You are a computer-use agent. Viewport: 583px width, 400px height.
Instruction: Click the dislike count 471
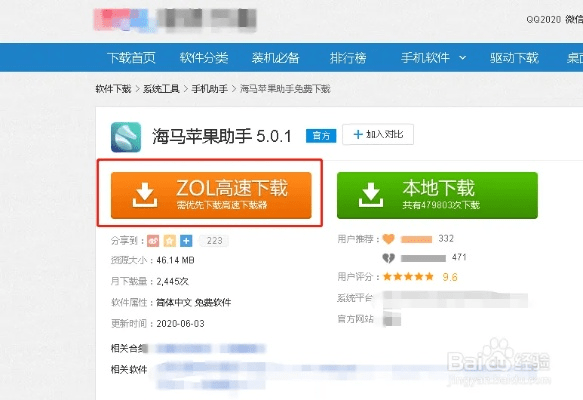click(x=459, y=257)
